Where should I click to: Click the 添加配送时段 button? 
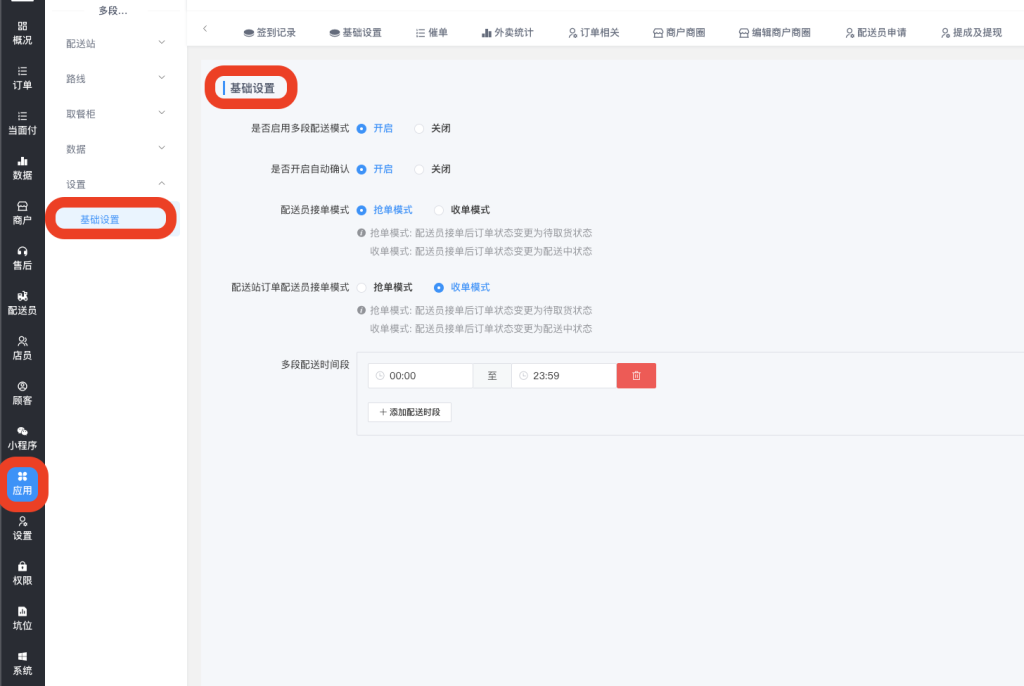tap(410, 412)
